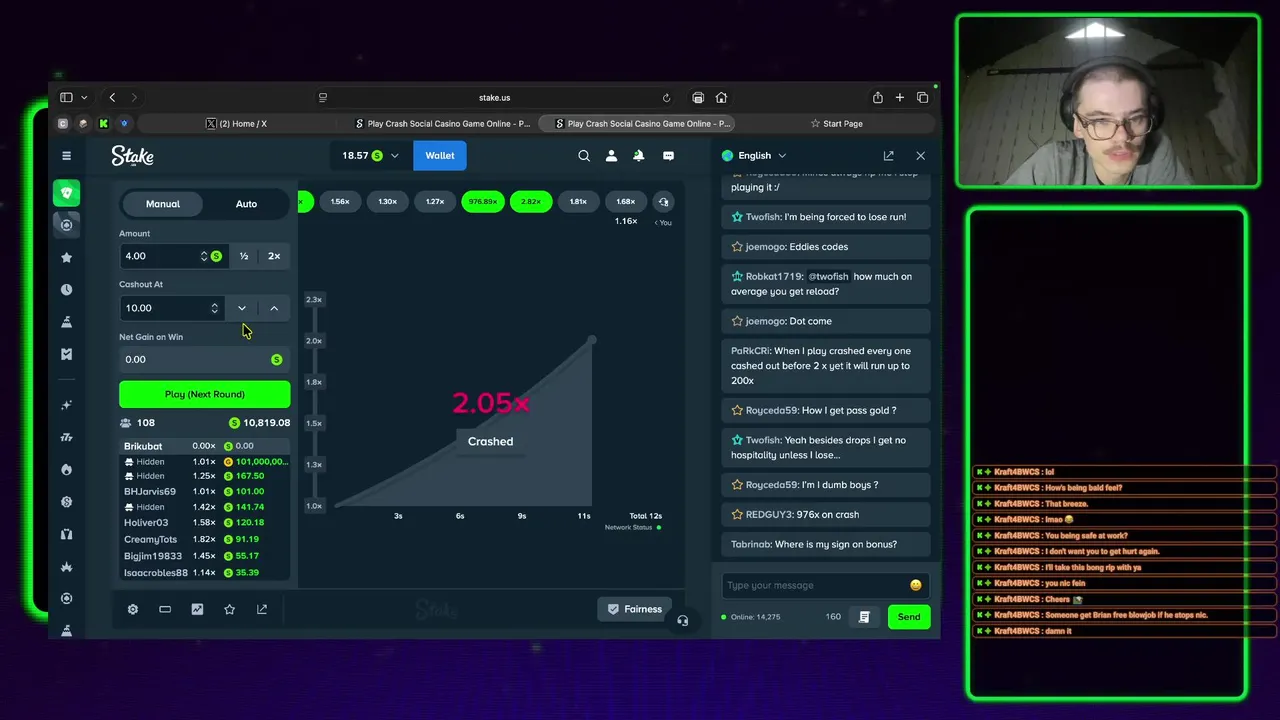
Task: Open site search magnifier icon
Action: [x=584, y=155]
